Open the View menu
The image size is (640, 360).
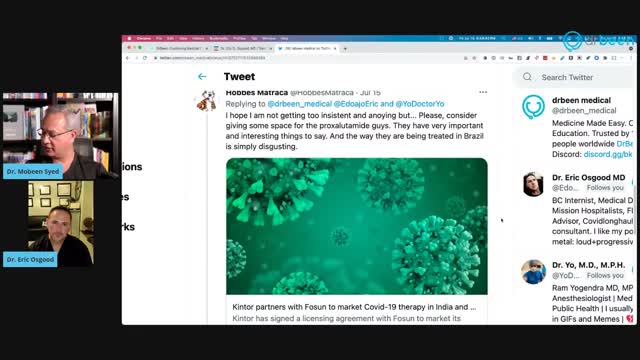click(x=183, y=38)
